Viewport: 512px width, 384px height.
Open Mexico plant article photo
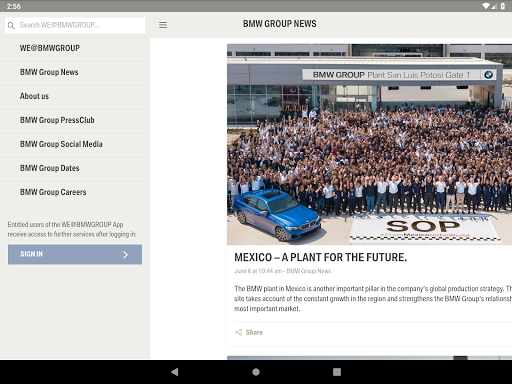[x=369, y=144]
